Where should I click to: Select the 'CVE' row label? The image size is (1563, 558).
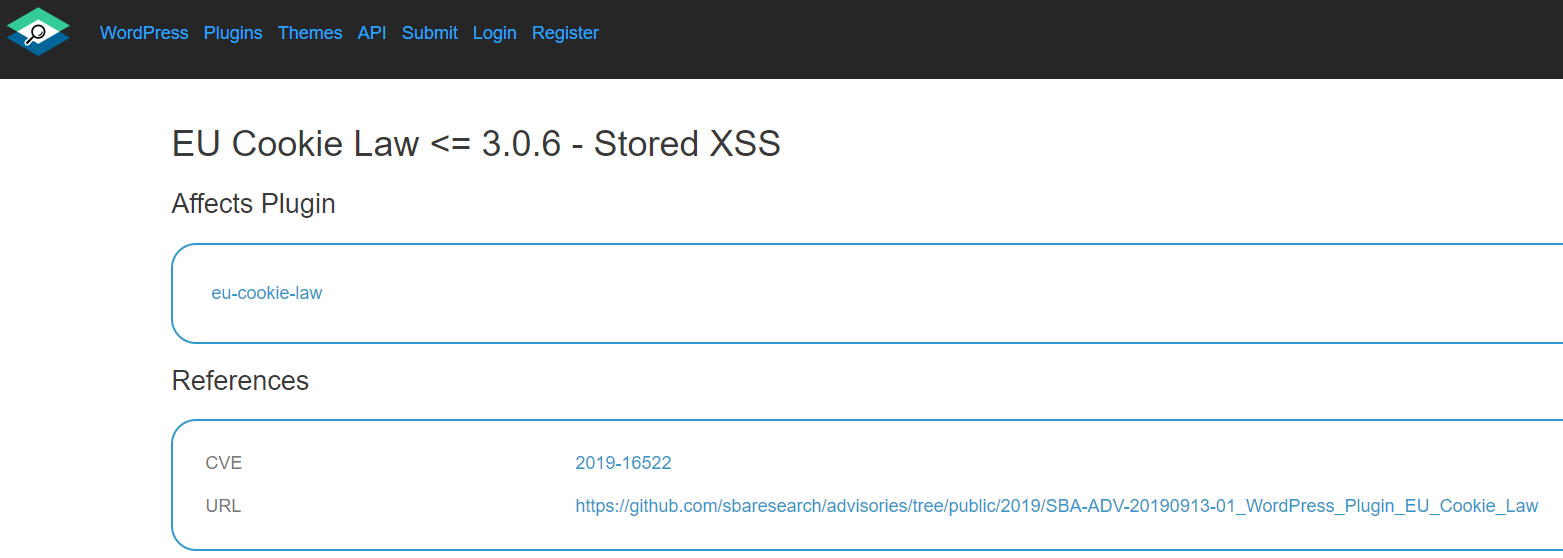[224, 463]
